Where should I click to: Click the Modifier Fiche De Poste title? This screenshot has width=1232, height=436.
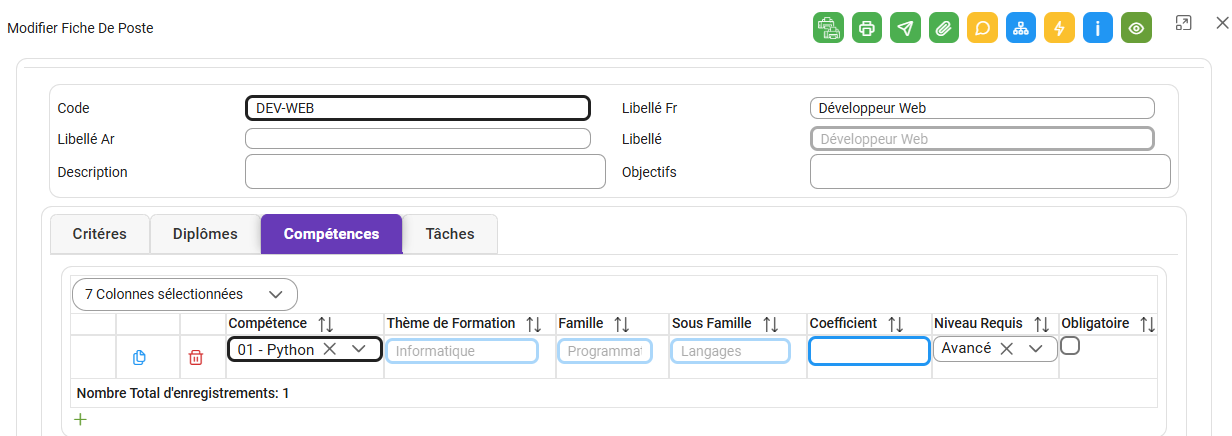tap(80, 28)
